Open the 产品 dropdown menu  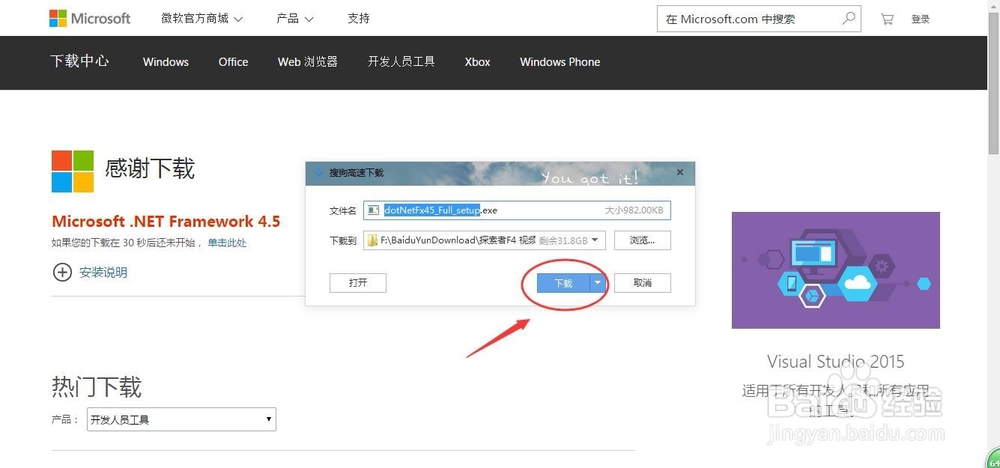tap(295, 19)
